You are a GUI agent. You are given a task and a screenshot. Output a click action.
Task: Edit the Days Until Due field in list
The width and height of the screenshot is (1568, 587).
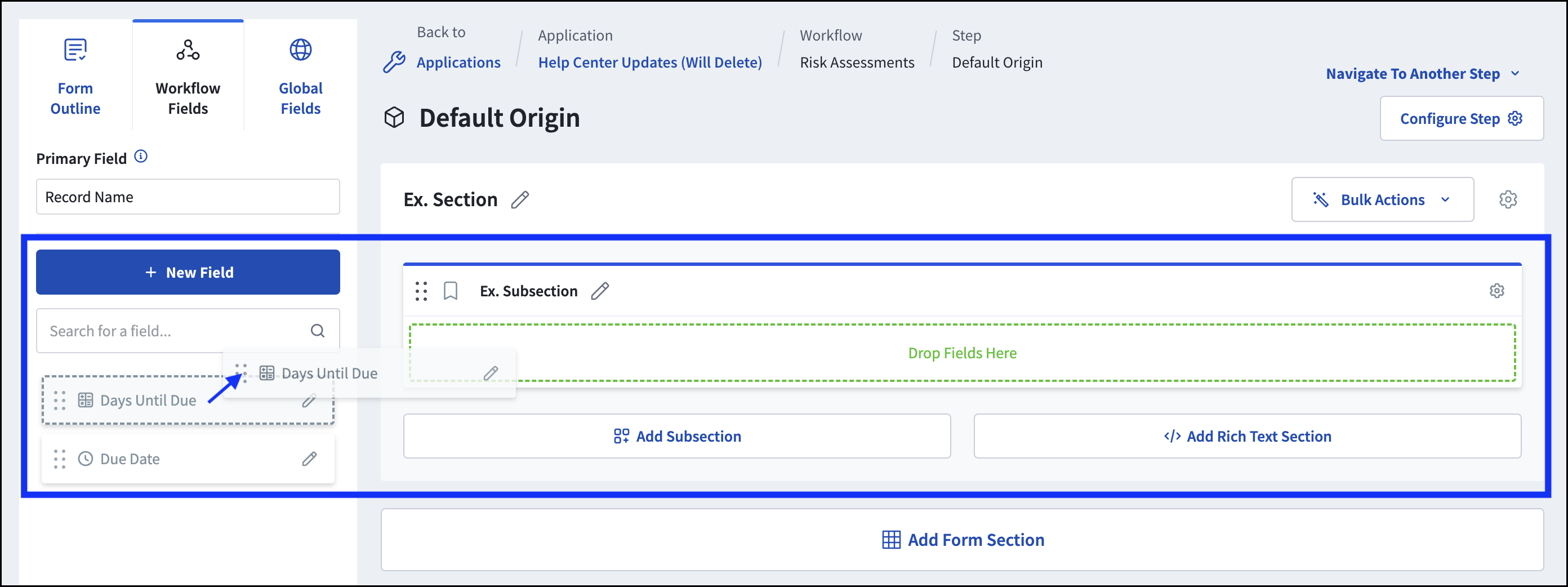tap(309, 401)
